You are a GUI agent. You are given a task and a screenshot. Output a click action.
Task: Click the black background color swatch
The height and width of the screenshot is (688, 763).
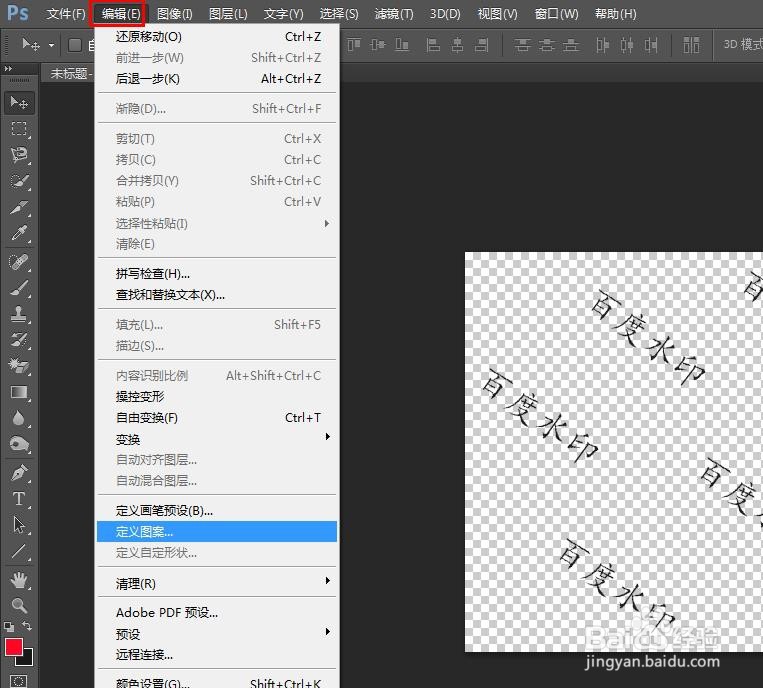[x=27, y=659]
